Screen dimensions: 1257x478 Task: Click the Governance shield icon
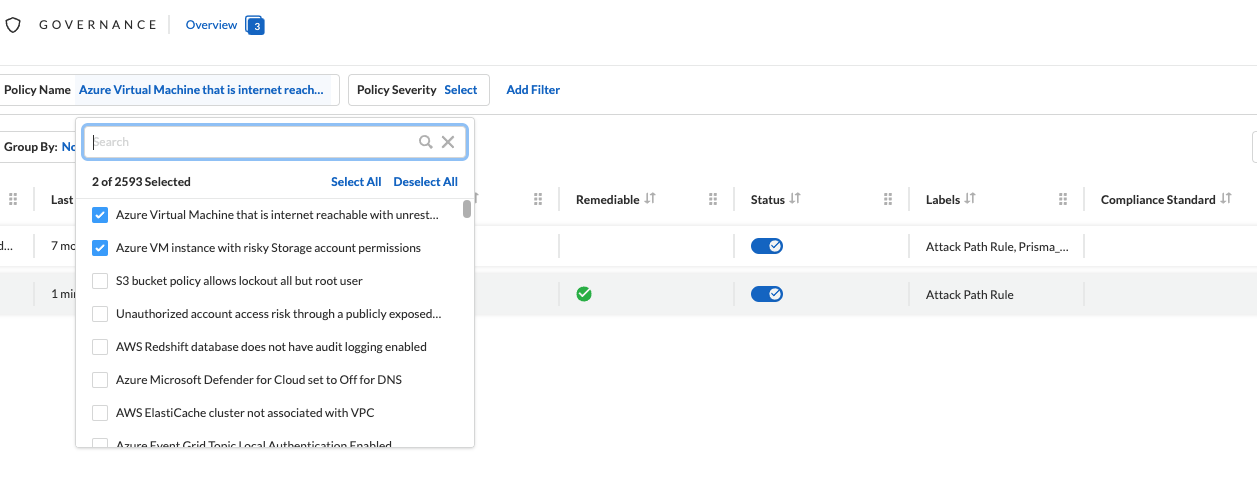point(13,25)
